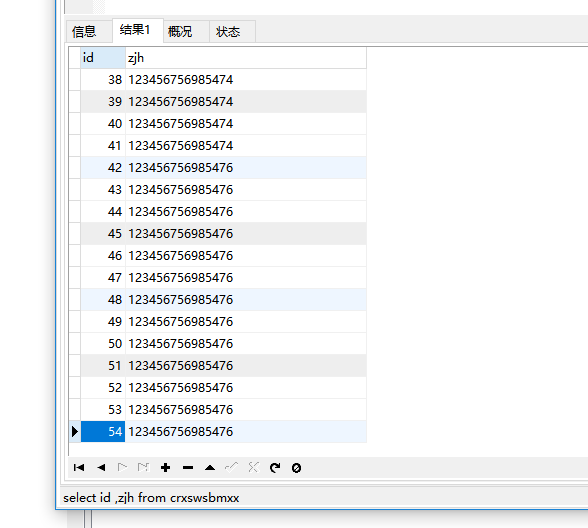Select the id cell 39
The width and height of the screenshot is (588, 528).
click(103, 102)
